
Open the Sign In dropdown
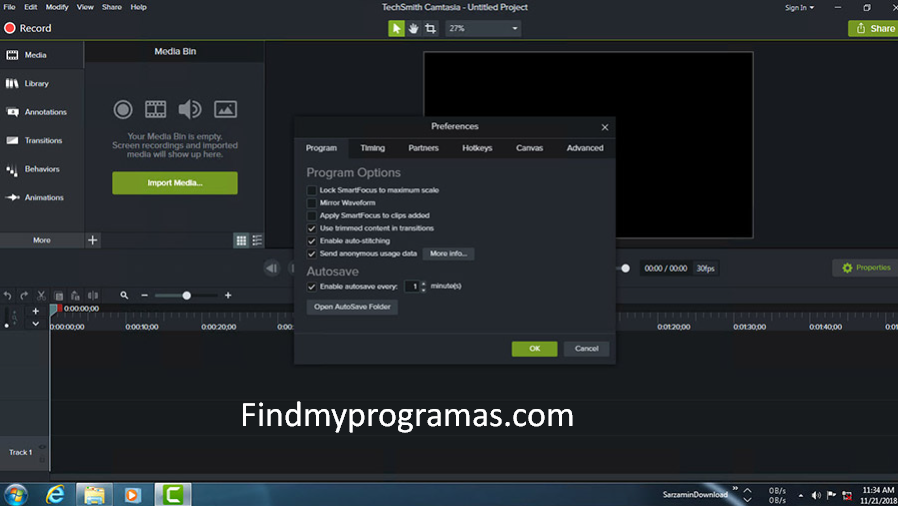799,7
